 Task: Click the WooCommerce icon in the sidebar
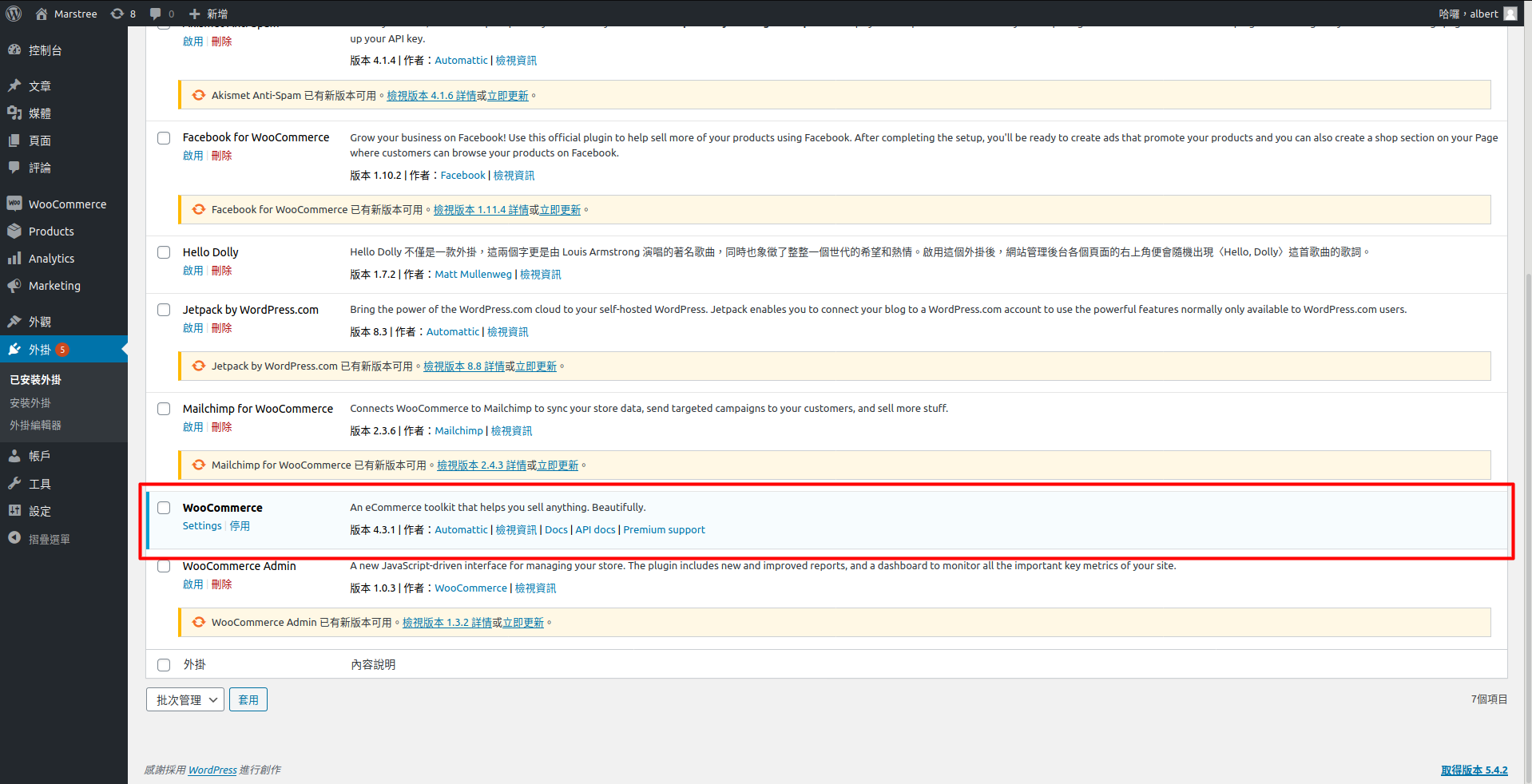click(14, 204)
